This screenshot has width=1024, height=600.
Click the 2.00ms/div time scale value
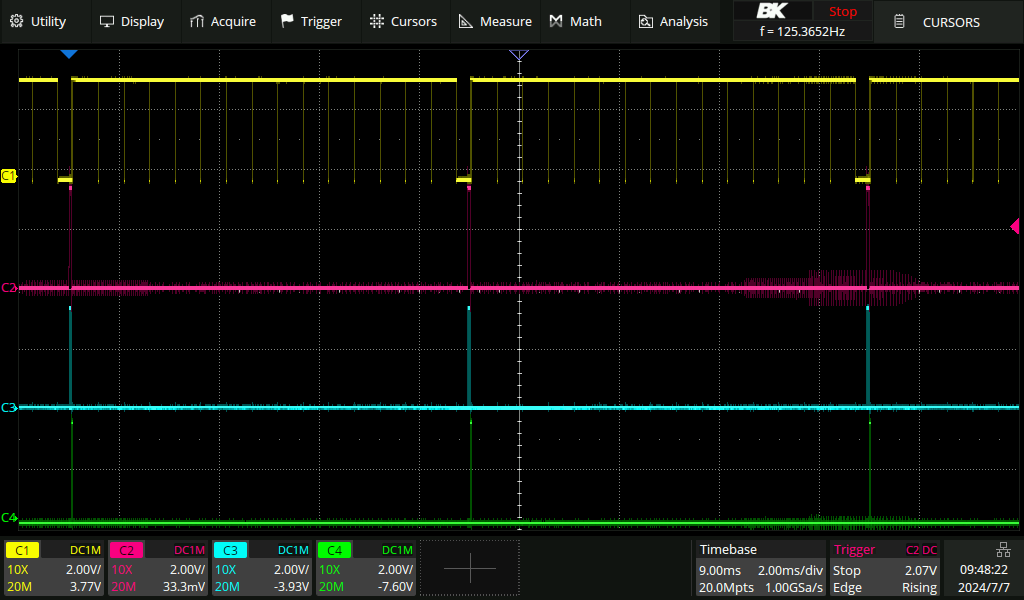pos(790,570)
